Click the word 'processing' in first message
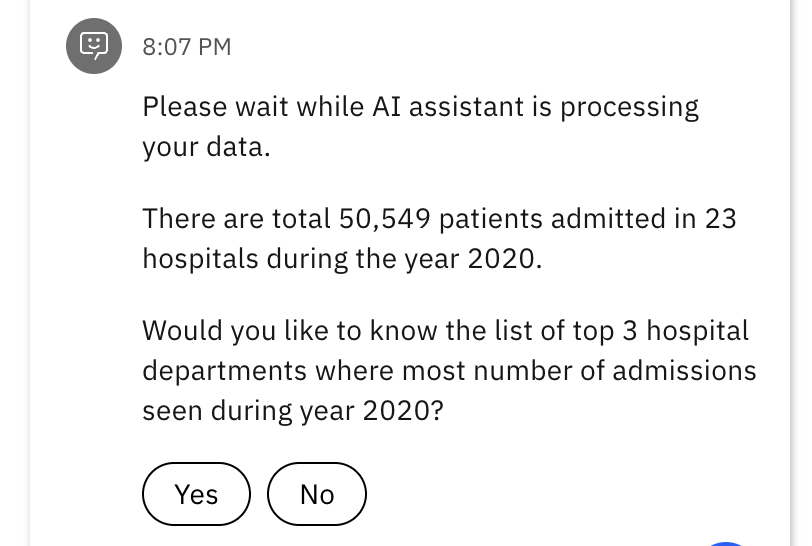 point(630,107)
